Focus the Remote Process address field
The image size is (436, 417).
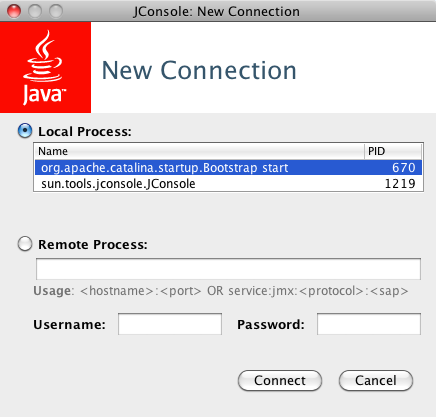228,269
